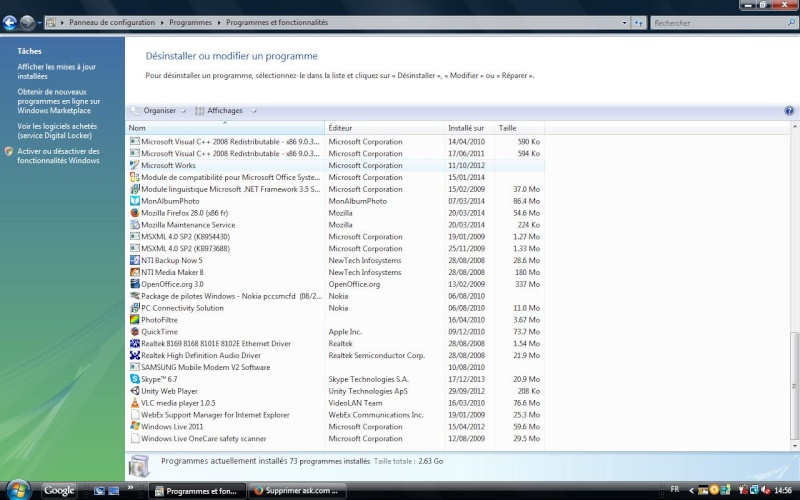The height and width of the screenshot is (500, 800).
Task: Click the Module de compatibilité Office icon
Action: 135,177
